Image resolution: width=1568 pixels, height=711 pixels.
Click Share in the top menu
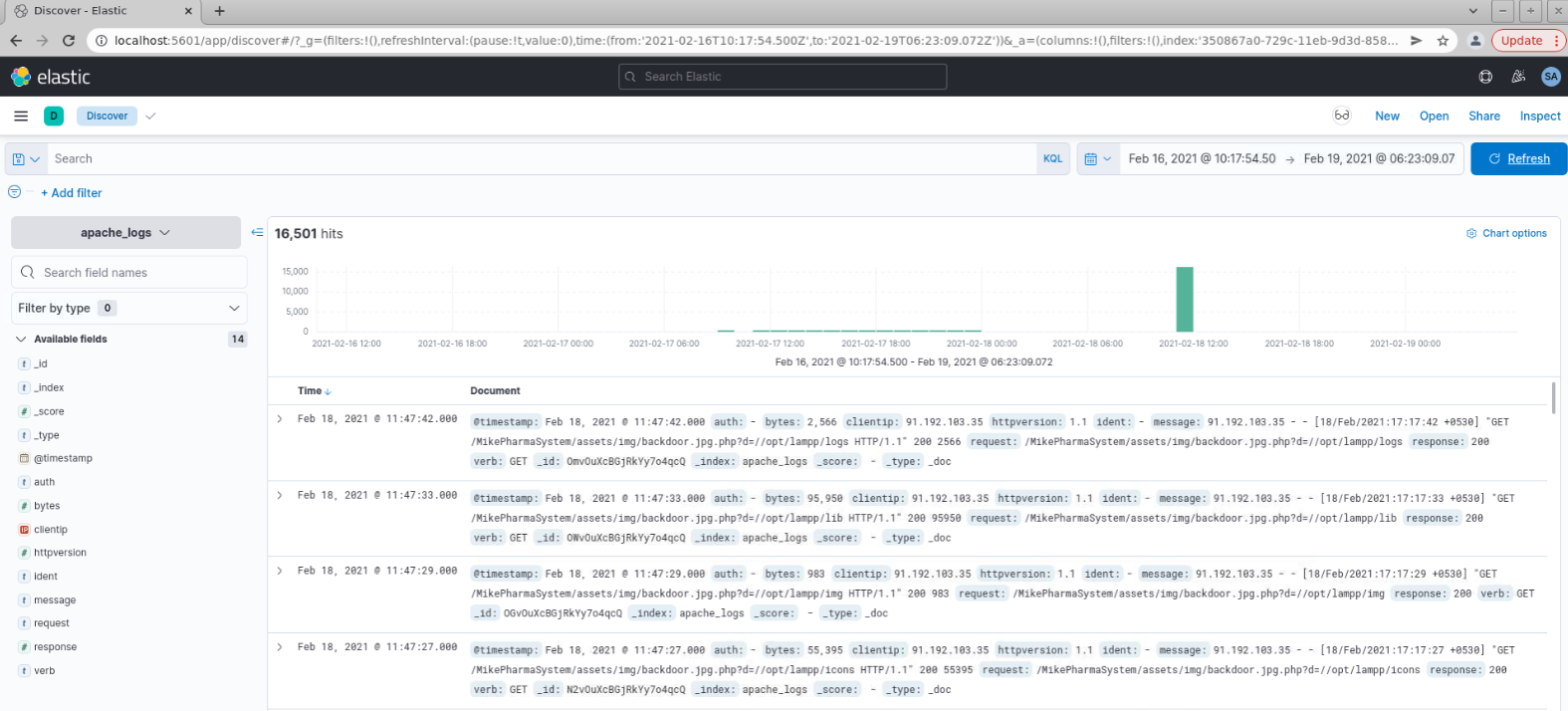1483,117
